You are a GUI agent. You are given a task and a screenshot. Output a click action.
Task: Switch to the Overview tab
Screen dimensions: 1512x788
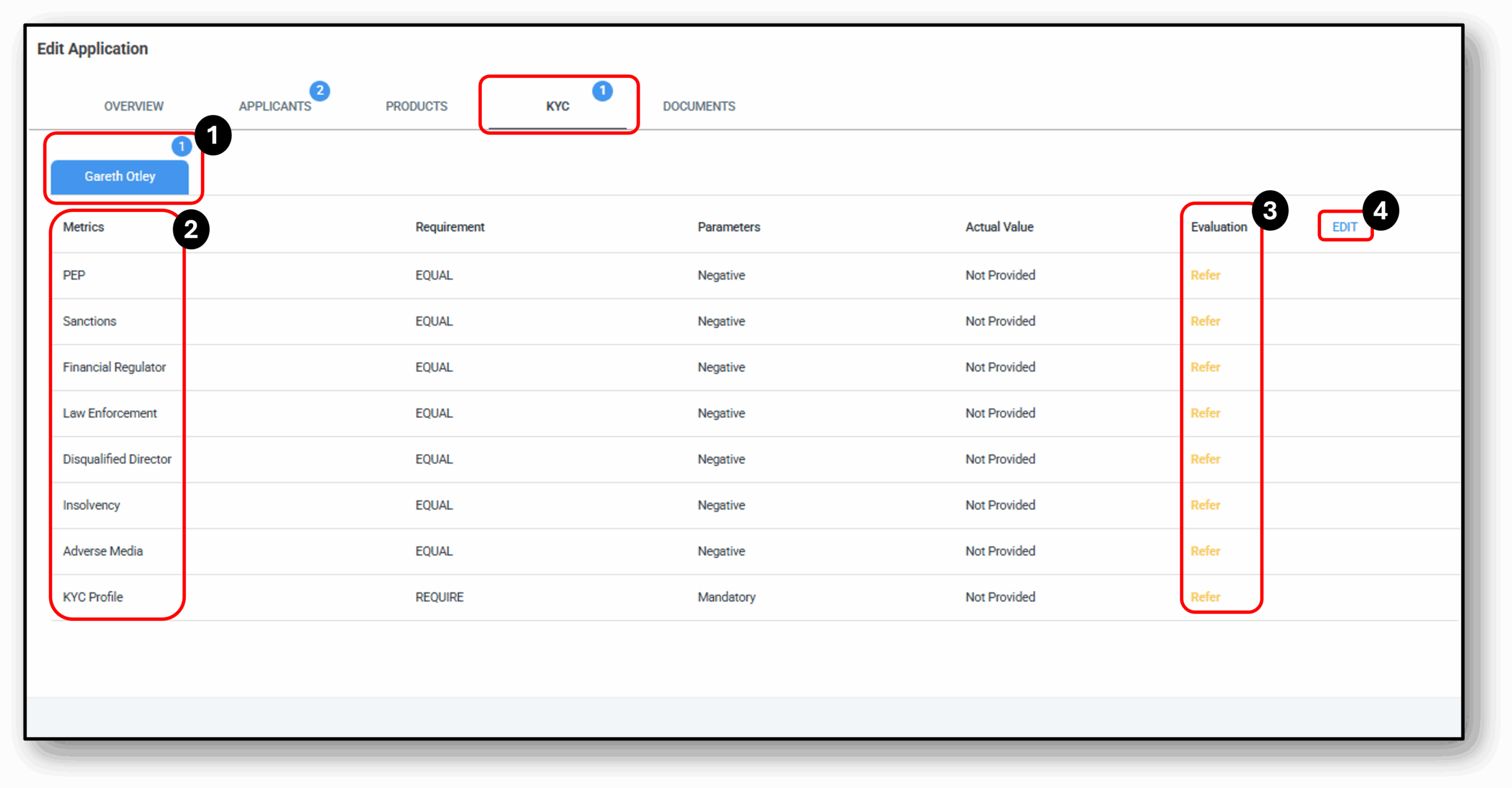pyautogui.click(x=133, y=106)
